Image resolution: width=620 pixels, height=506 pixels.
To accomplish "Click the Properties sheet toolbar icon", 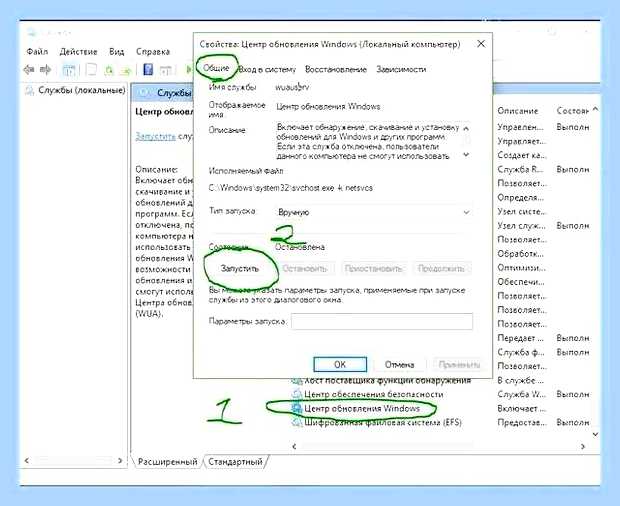I will coord(91,70).
